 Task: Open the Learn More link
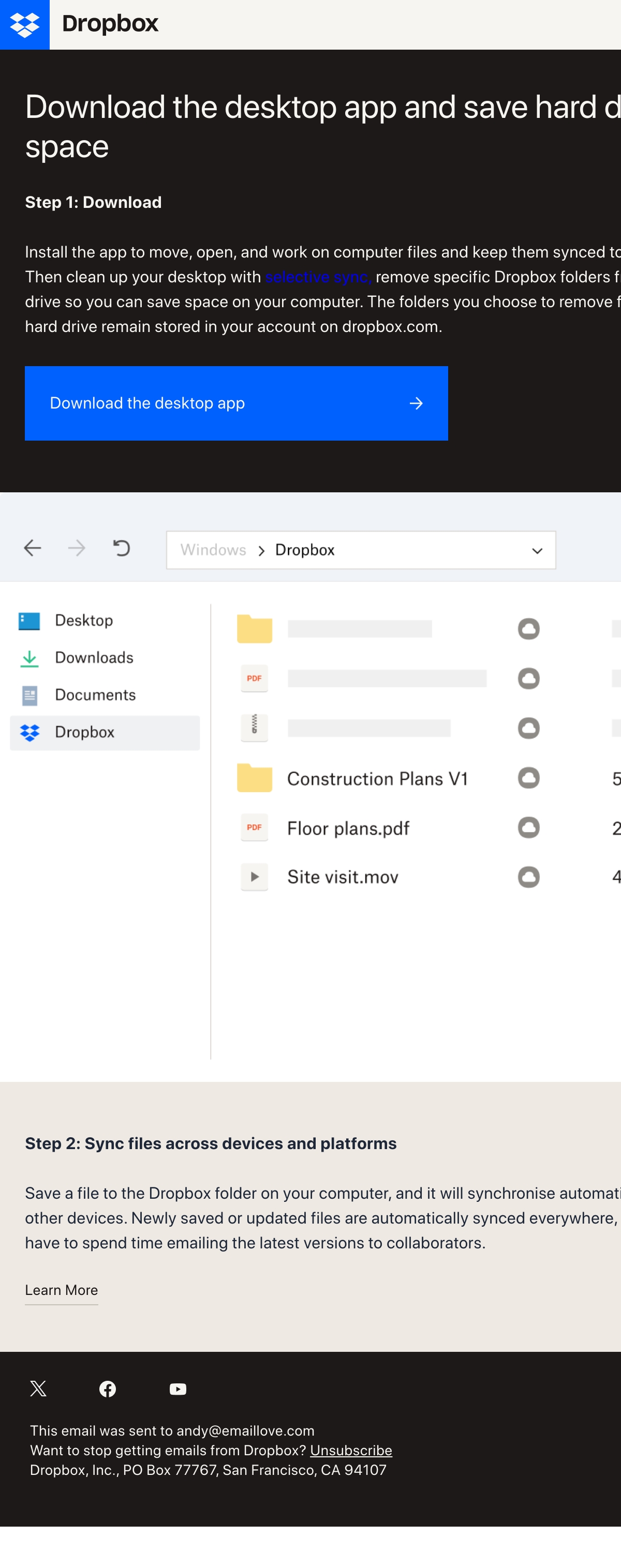click(x=62, y=1290)
